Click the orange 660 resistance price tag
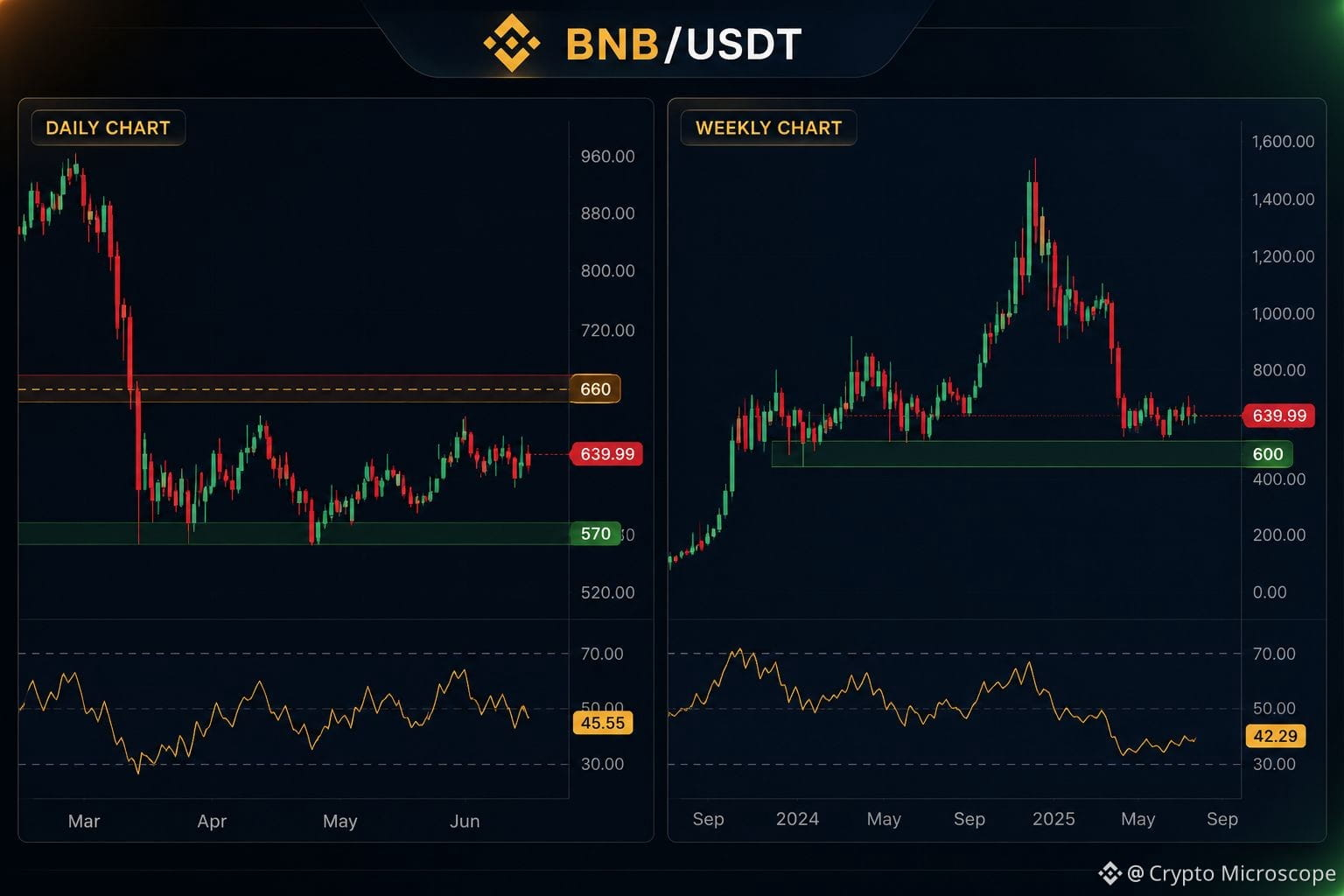Viewport: 1344px width, 896px height. point(595,389)
